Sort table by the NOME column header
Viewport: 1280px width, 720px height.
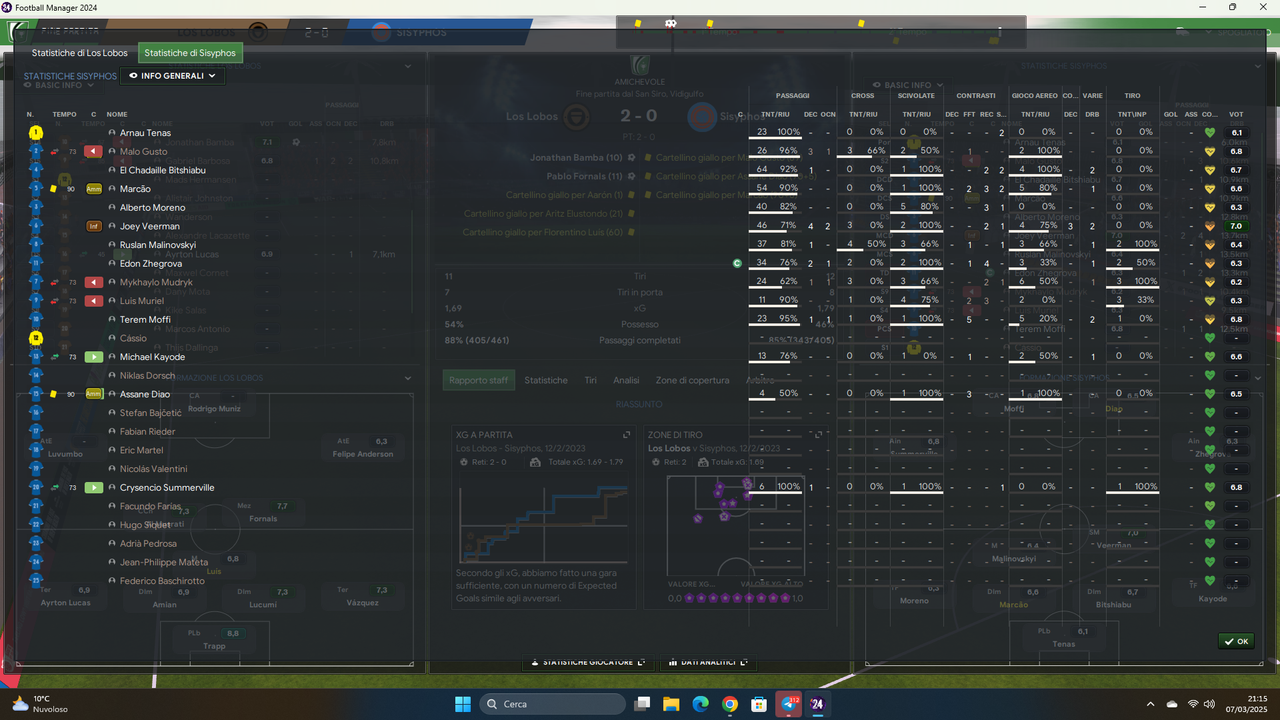117,114
